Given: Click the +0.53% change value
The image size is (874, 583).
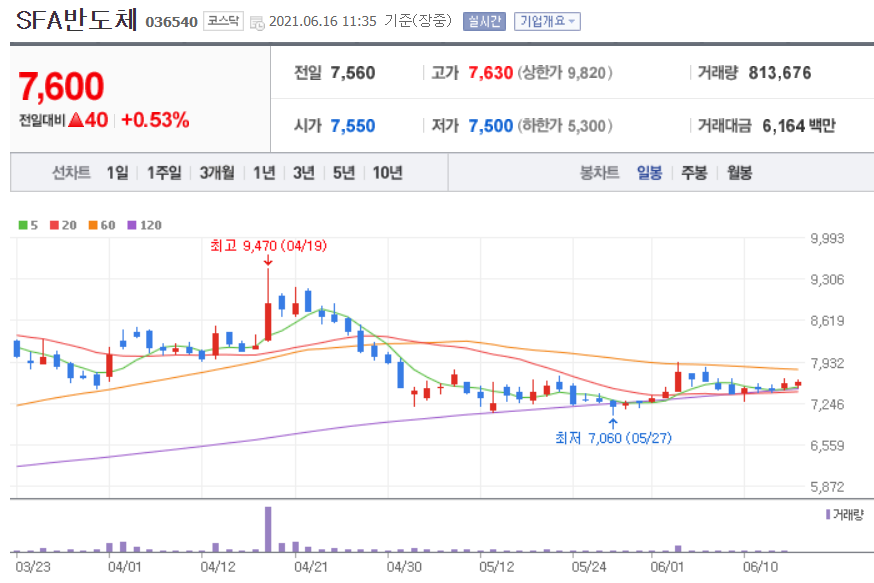Looking at the screenshot, I should (x=156, y=120).
